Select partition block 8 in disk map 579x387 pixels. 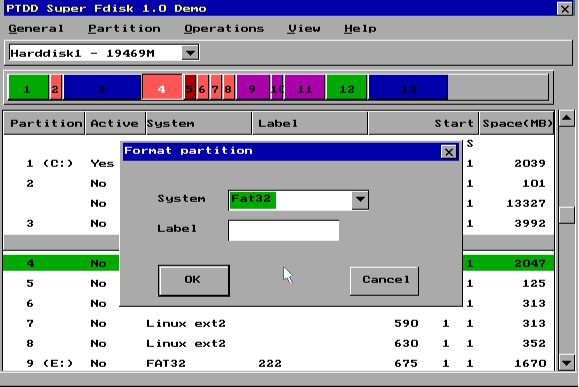(229, 87)
